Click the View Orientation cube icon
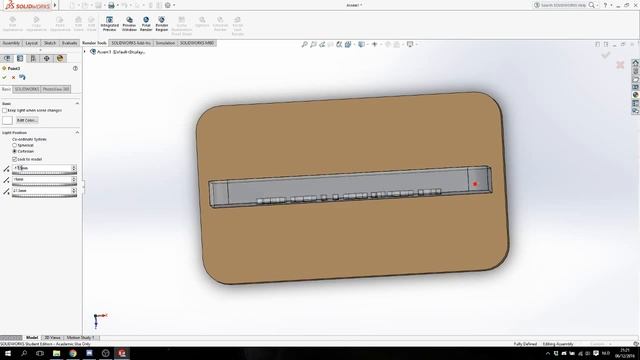The height and width of the screenshot is (360, 640). [x=348, y=44]
